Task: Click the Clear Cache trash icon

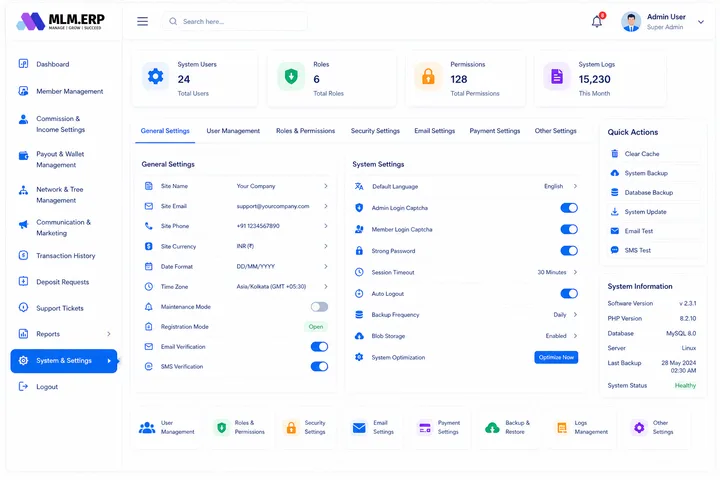Action: (x=614, y=153)
